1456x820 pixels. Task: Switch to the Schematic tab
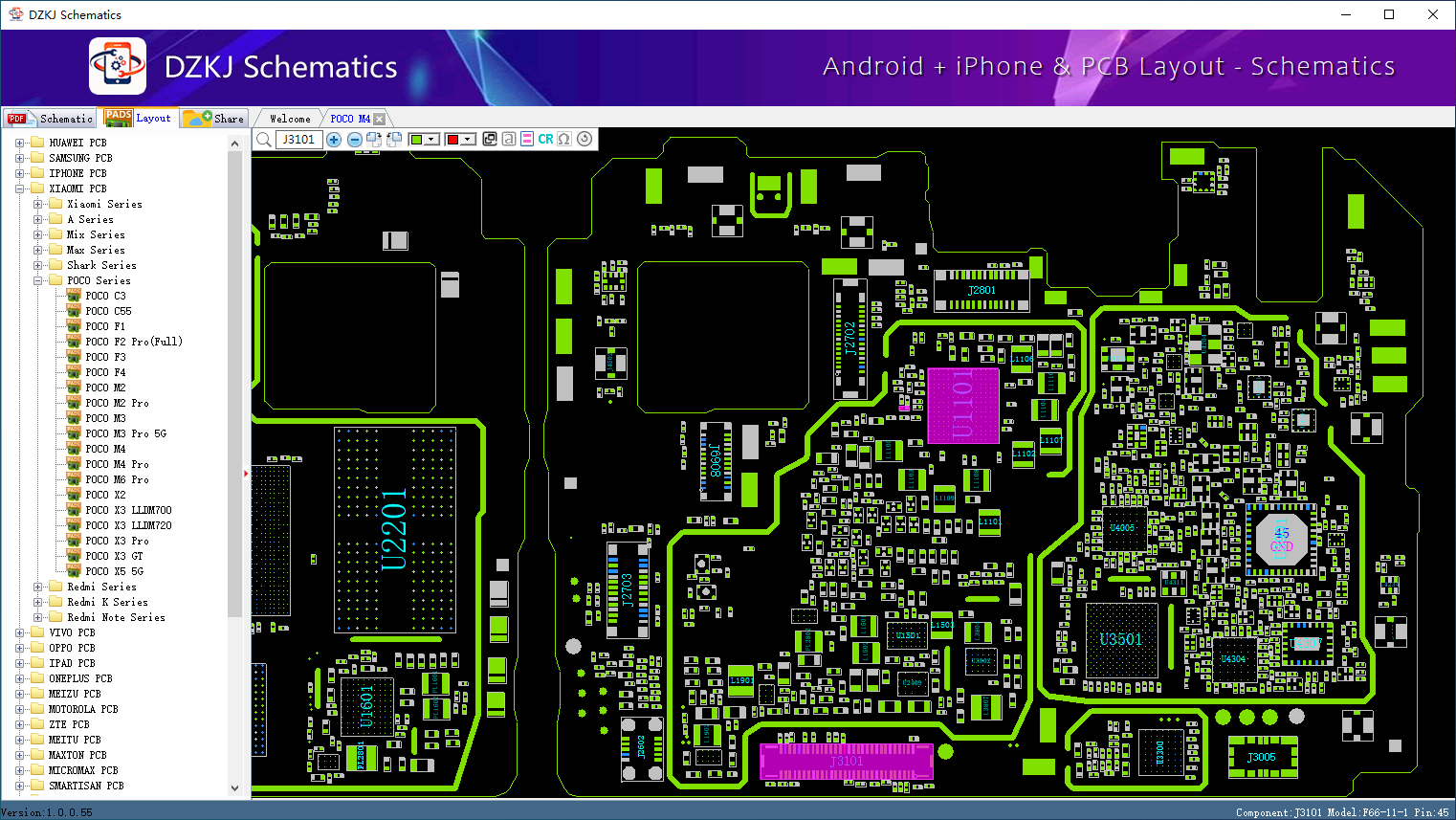click(x=50, y=119)
